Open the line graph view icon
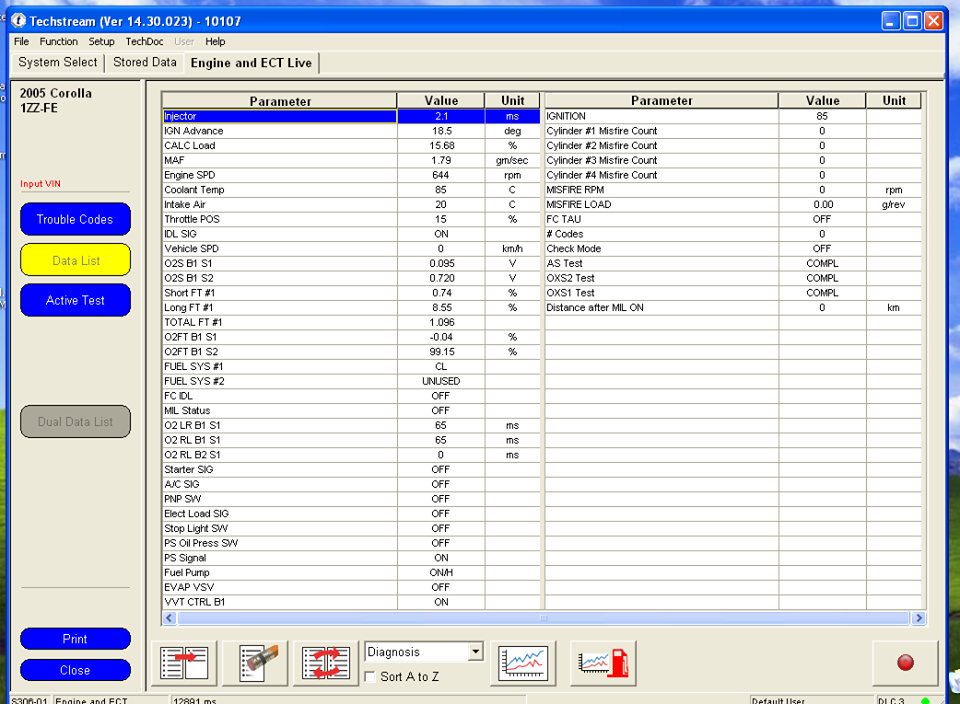The width and height of the screenshot is (960, 704). point(523,663)
